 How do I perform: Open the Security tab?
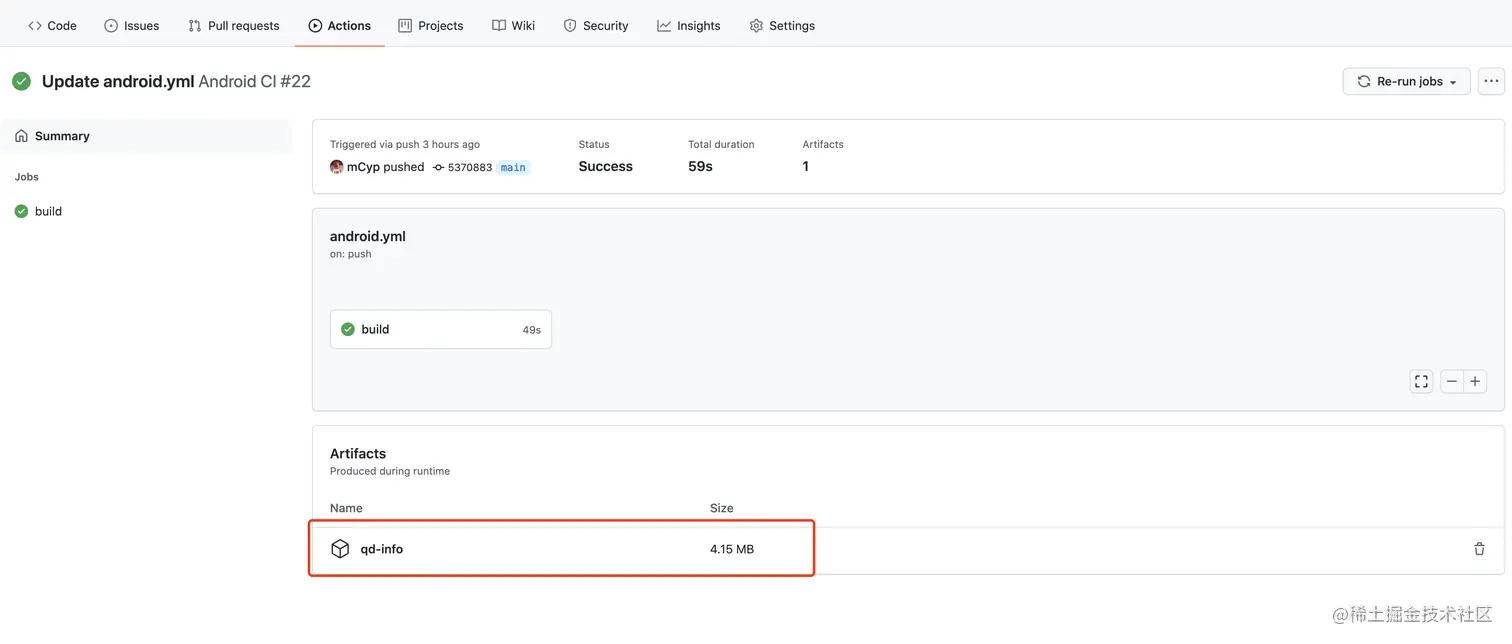pos(596,25)
